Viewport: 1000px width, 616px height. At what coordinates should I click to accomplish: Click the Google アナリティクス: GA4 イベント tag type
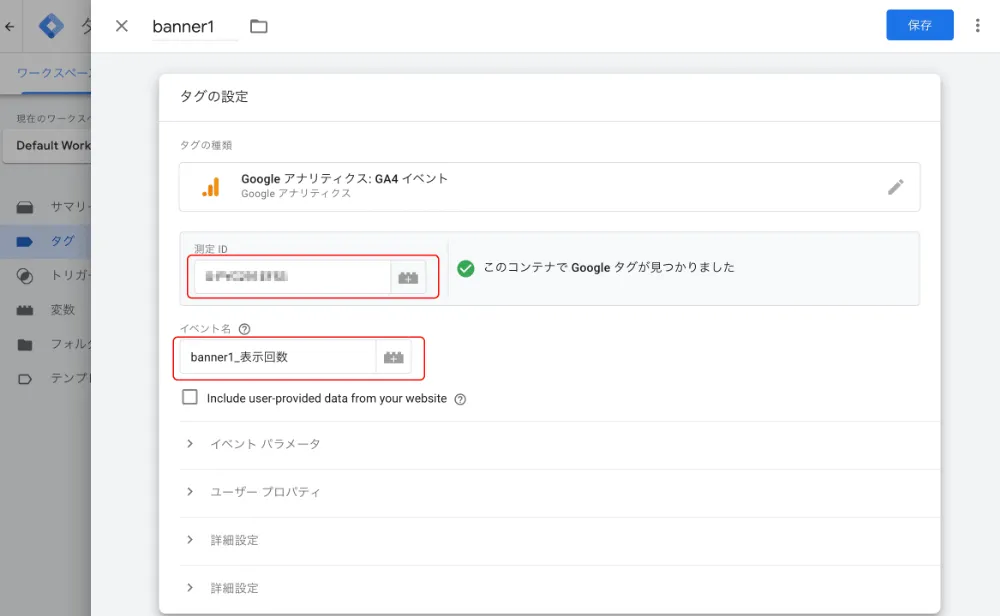549,187
